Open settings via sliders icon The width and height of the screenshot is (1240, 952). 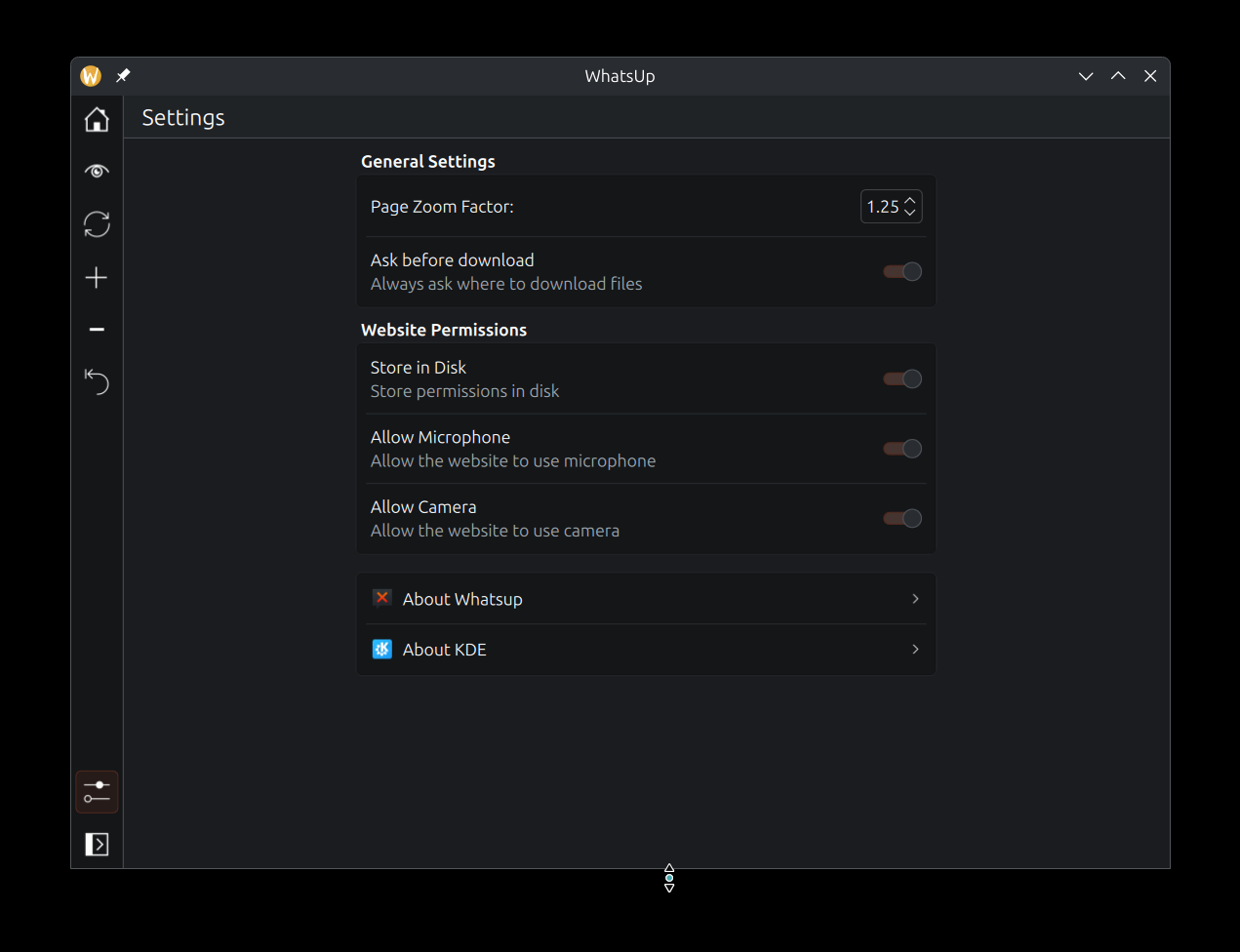(x=97, y=792)
